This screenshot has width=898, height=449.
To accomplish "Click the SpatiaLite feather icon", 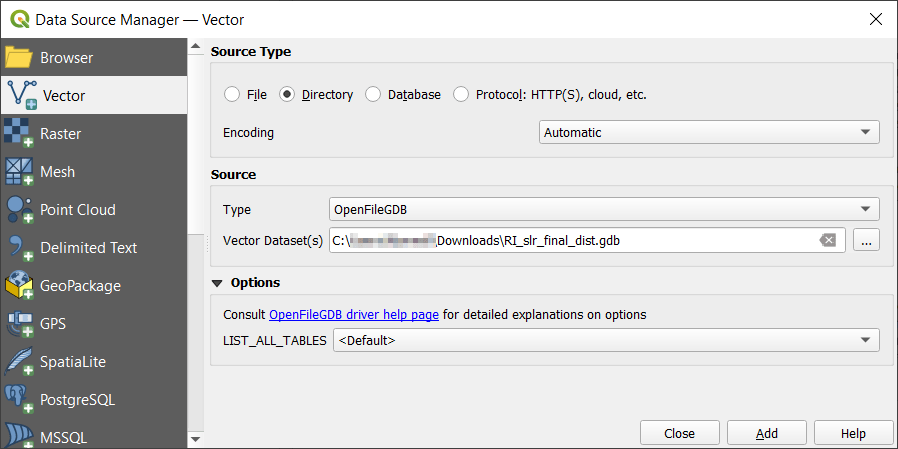I will point(19,361).
